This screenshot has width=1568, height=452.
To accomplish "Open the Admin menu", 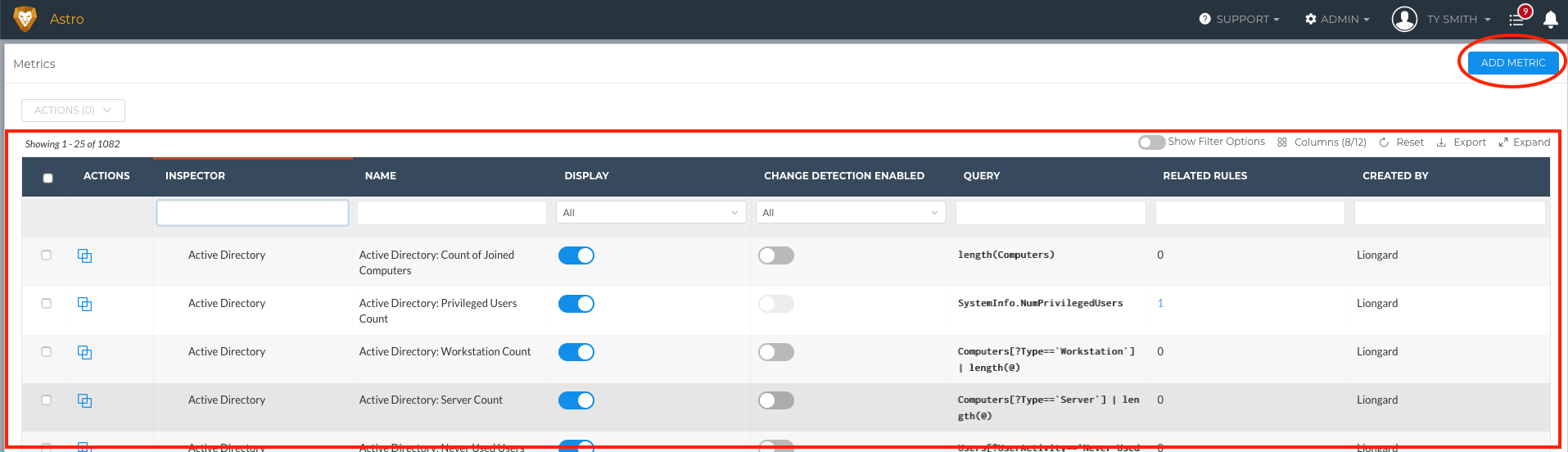I will 1337,19.
